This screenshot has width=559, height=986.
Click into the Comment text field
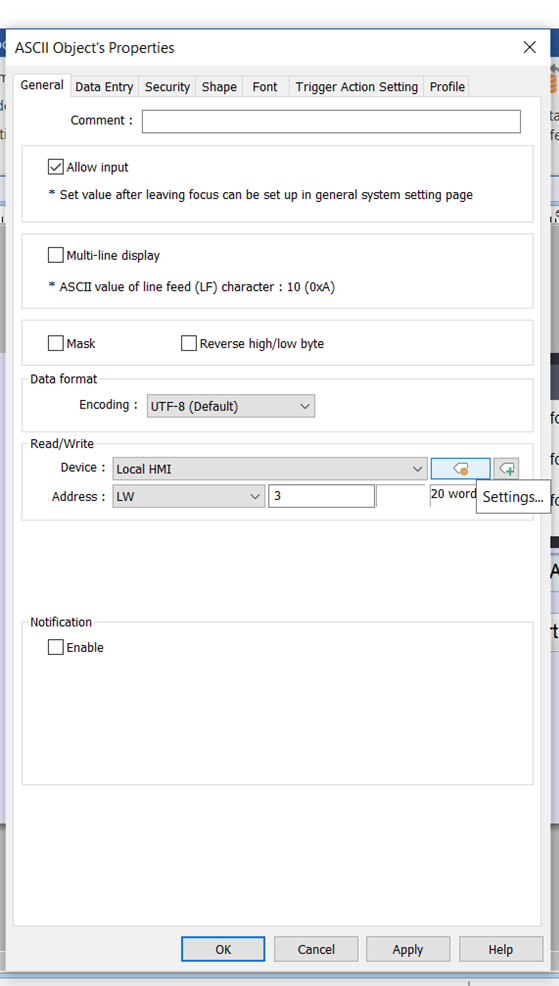click(331, 121)
